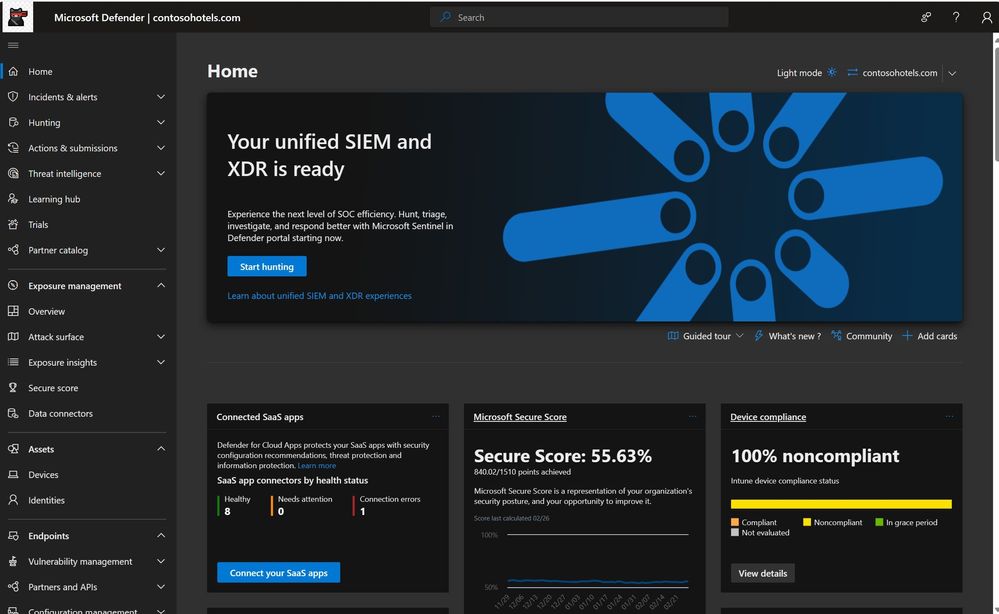
Task: Open the Guided tour dropdown
Action: (x=705, y=336)
